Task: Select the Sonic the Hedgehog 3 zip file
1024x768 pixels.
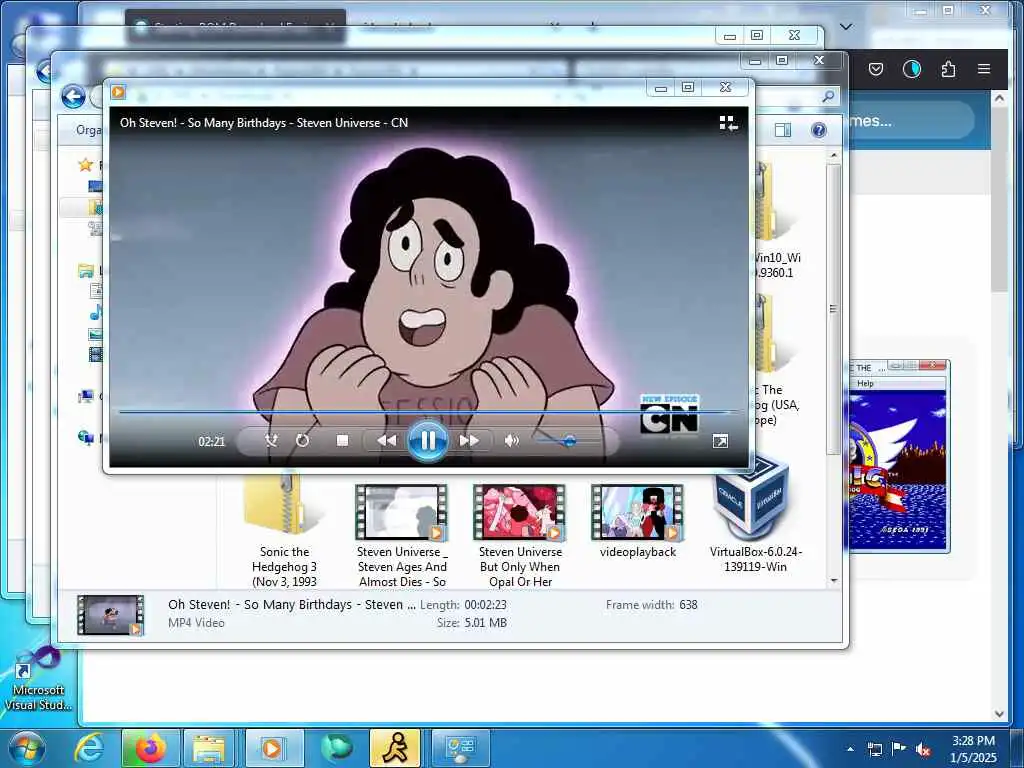Action: tap(285, 530)
